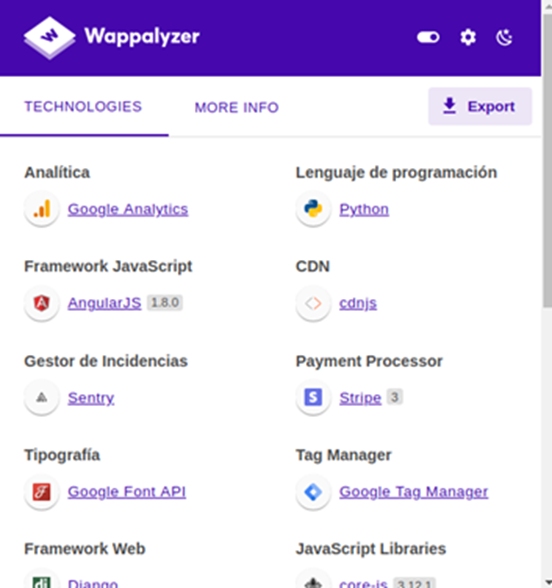This screenshot has height=588, width=552.
Task: Click the Django icon
Action: click(42, 583)
